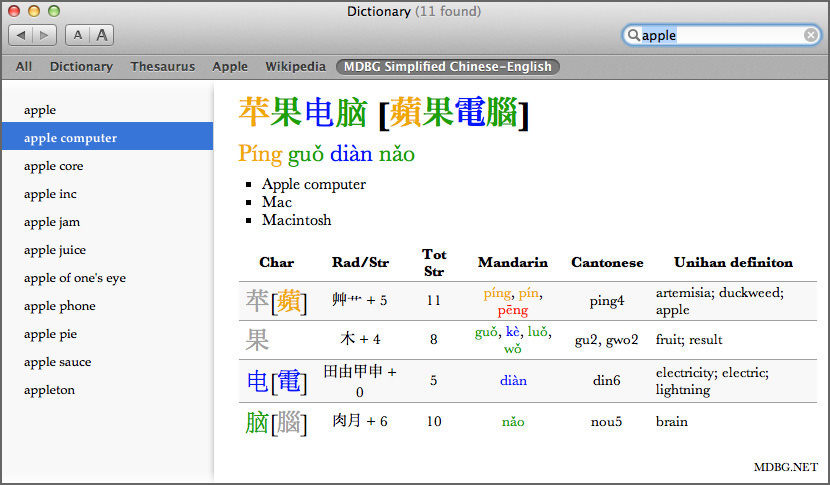Click the 'Mac' definition bullet
Image resolution: width=830 pixels, height=485 pixels.
(277, 202)
